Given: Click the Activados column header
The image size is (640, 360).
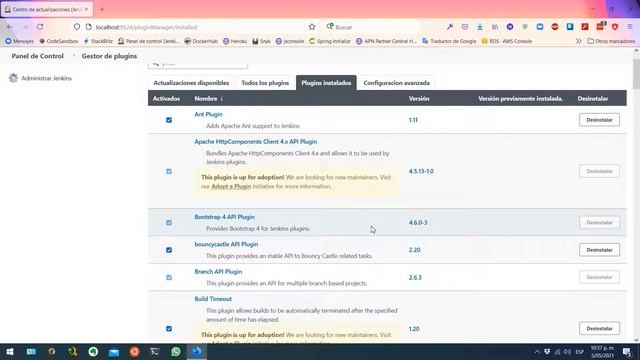Looking at the screenshot, I should pos(166,98).
